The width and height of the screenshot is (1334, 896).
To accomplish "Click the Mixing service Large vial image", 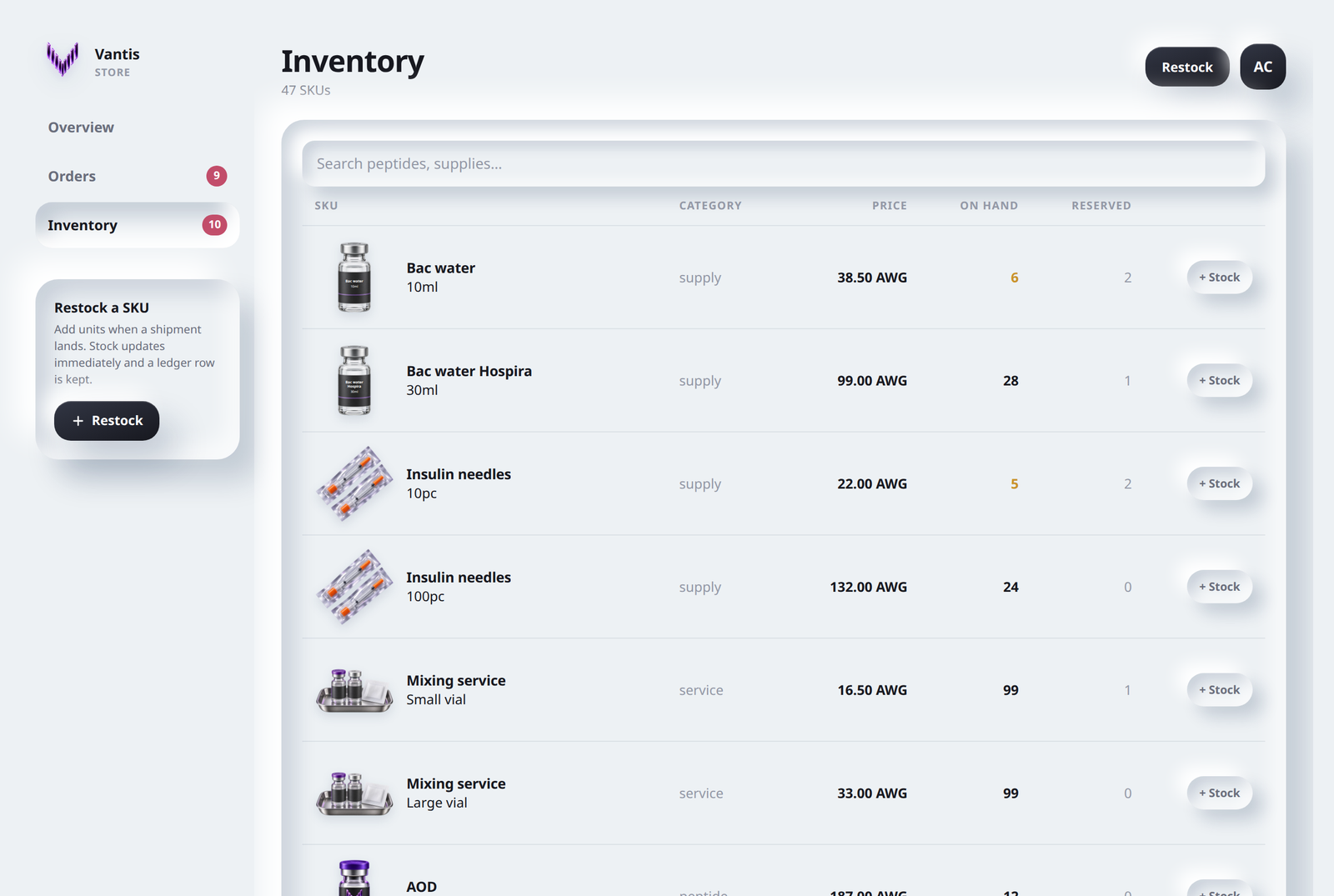I will click(354, 793).
